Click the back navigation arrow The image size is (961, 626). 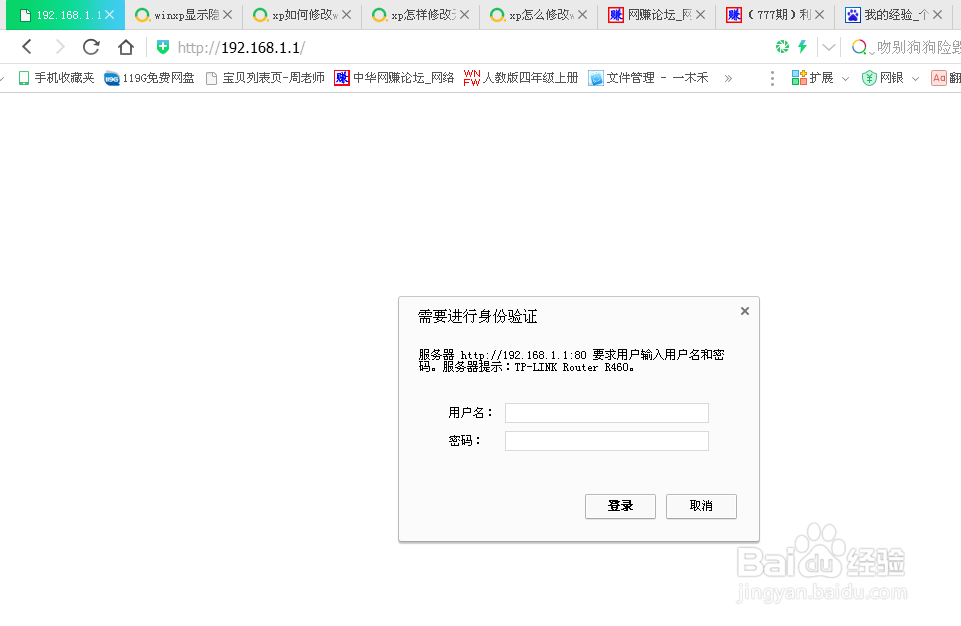[26, 47]
